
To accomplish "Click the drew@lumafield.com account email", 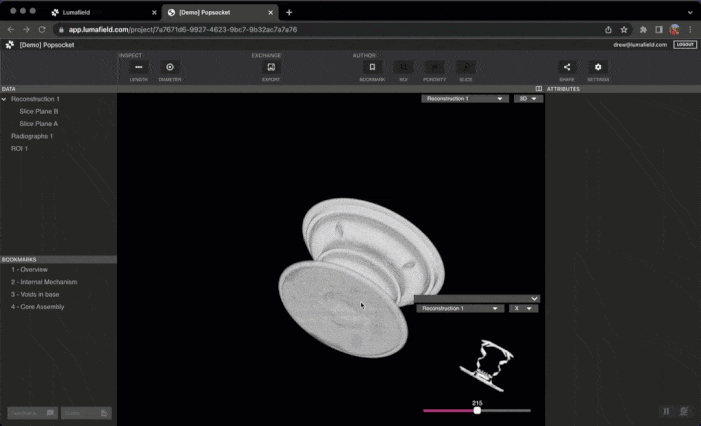I will pyautogui.click(x=640, y=45).
